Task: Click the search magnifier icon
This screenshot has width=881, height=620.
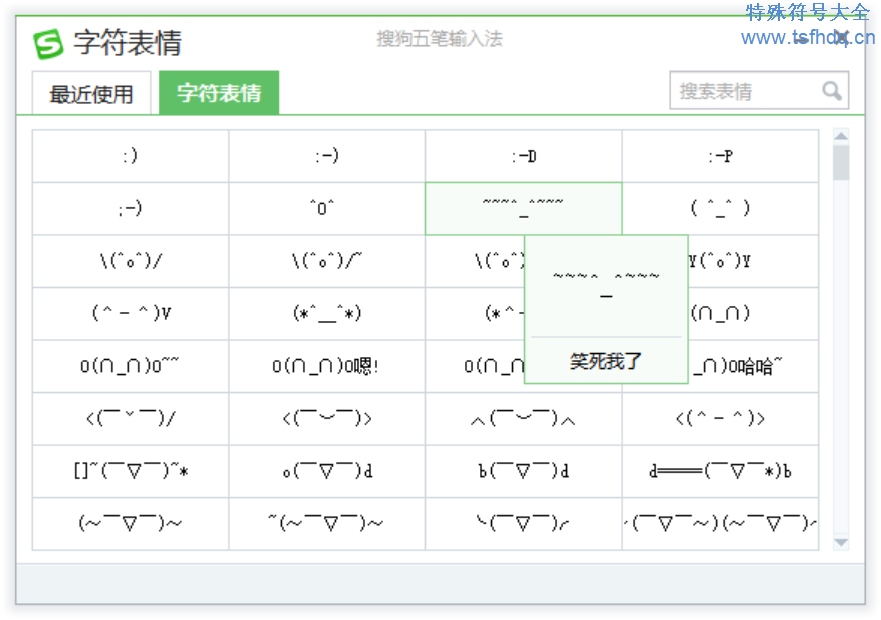Action: pos(832,90)
